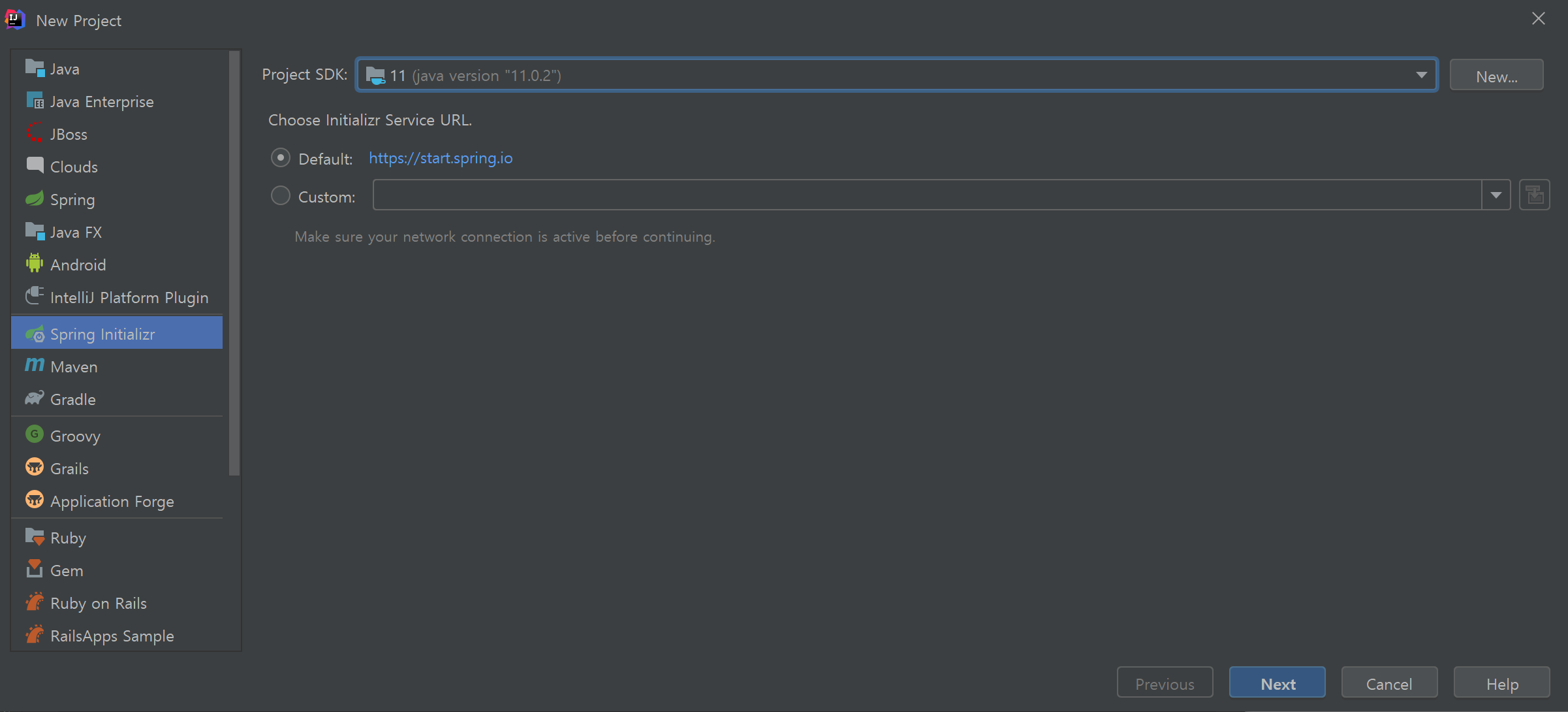Open the start.spring.io link
Image resolution: width=1568 pixels, height=712 pixels.
click(441, 158)
